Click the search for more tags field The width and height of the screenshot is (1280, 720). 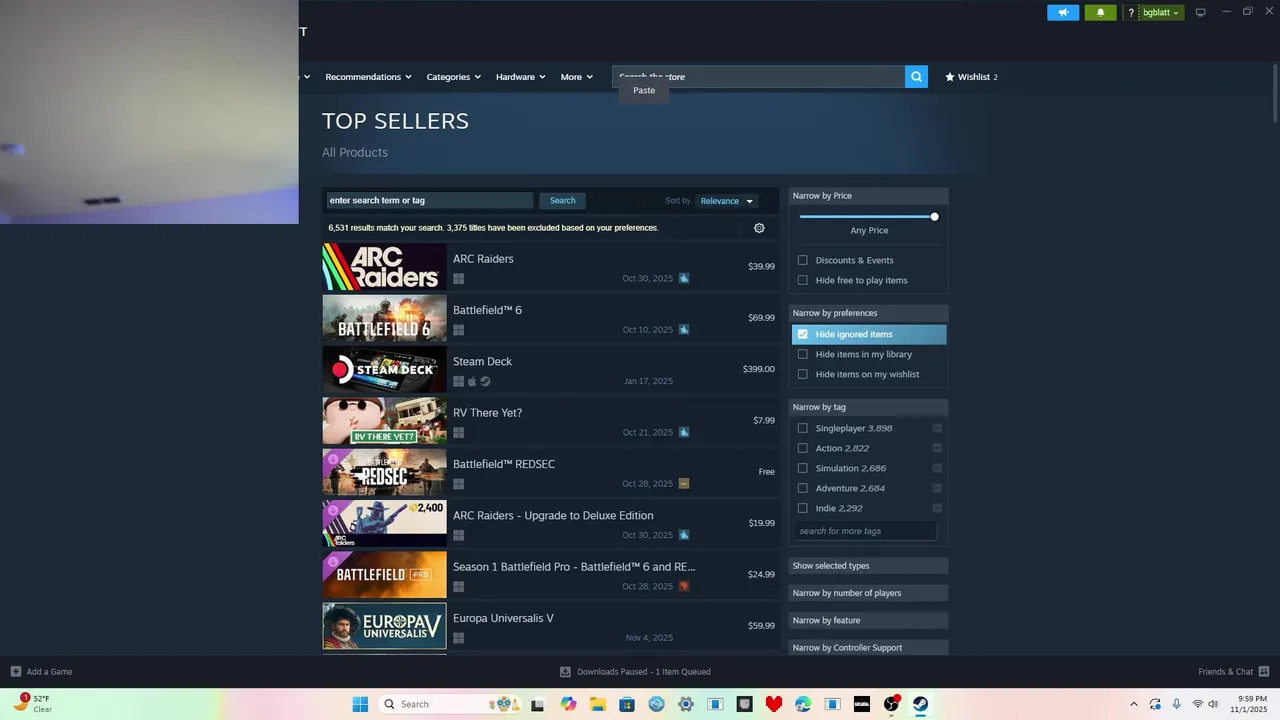point(866,531)
